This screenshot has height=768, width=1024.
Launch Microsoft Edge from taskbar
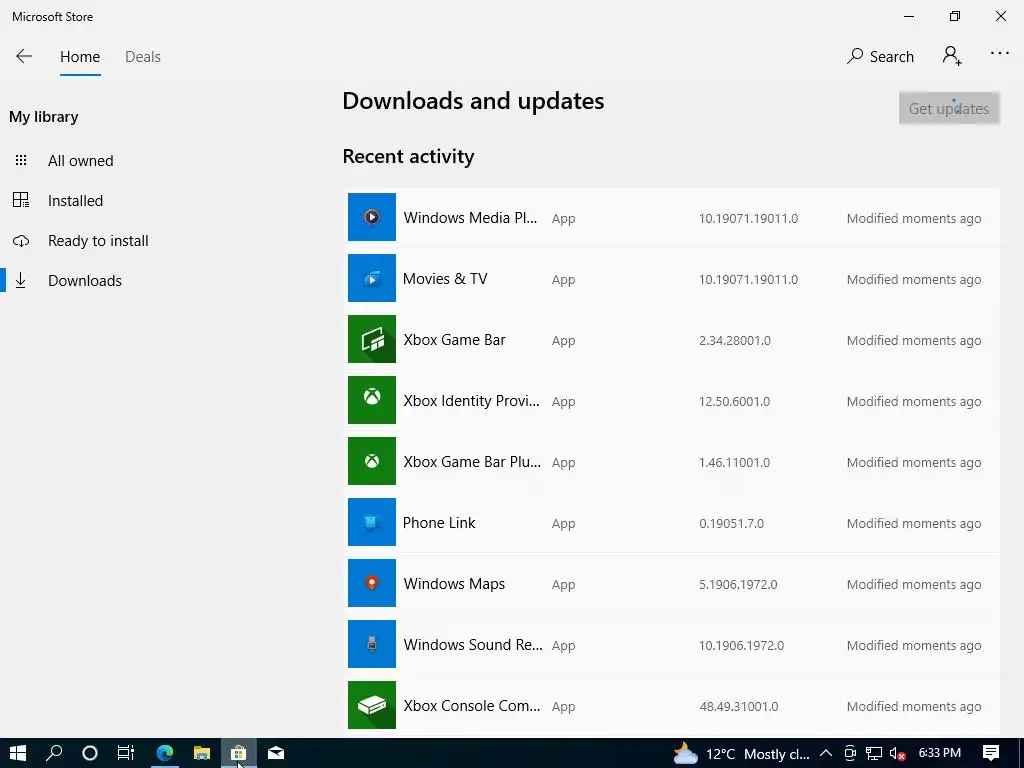(x=165, y=753)
